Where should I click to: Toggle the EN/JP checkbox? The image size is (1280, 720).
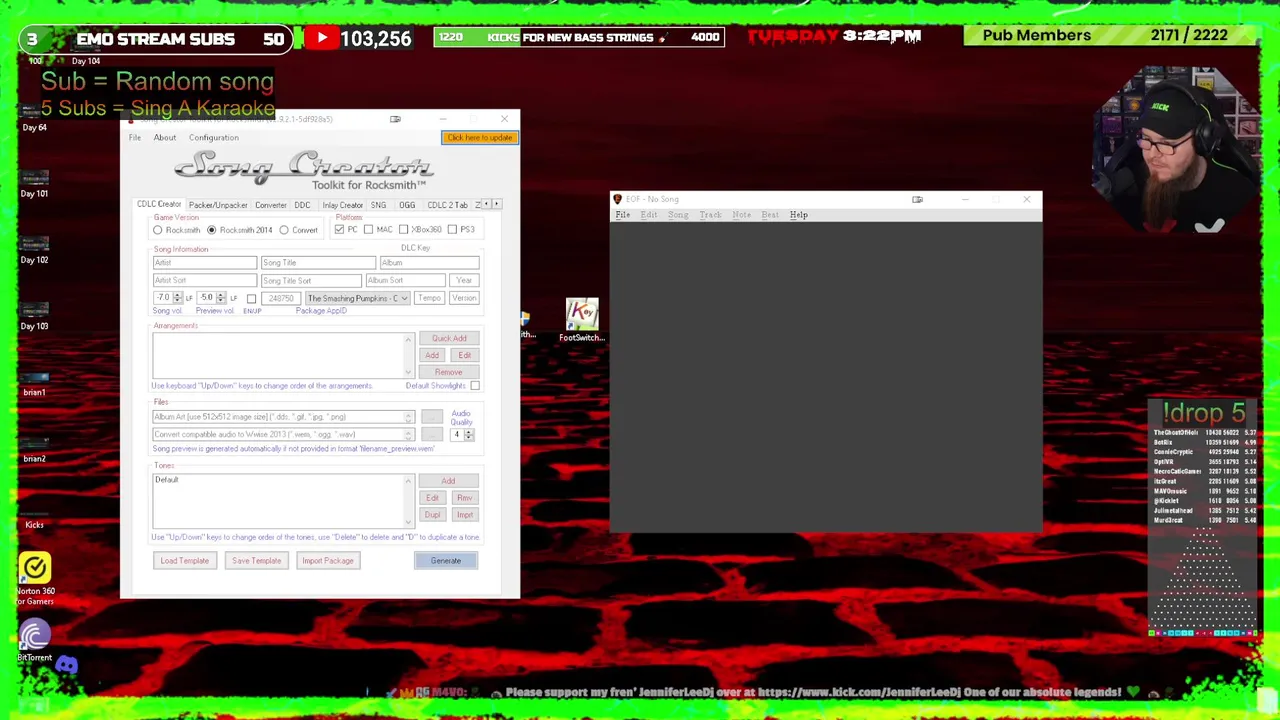[x=251, y=299]
